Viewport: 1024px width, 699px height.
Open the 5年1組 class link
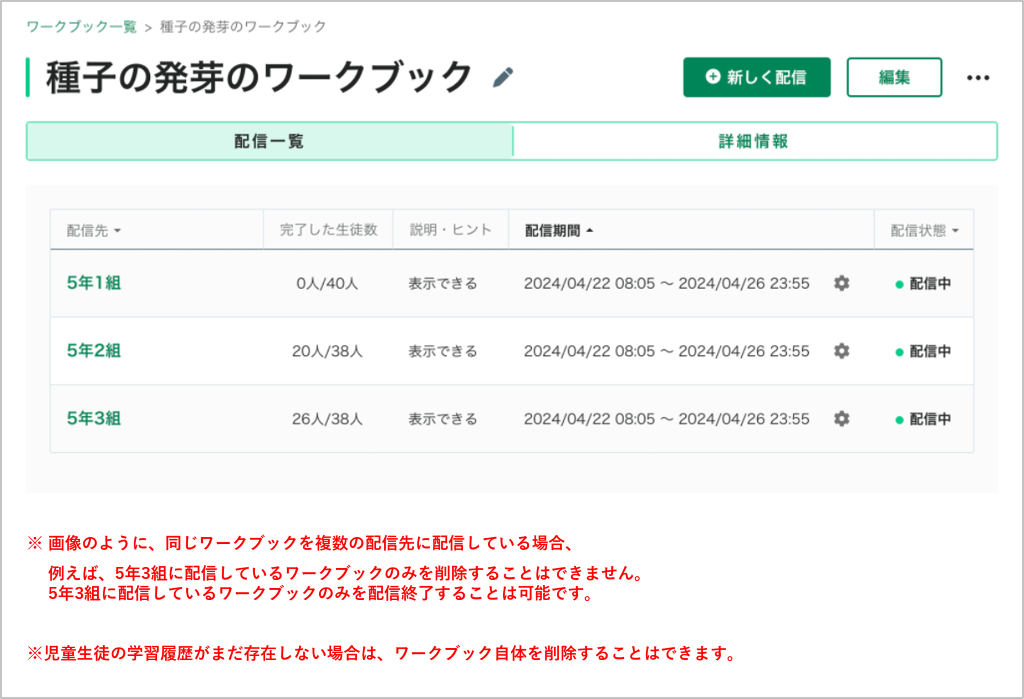(x=94, y=283)
